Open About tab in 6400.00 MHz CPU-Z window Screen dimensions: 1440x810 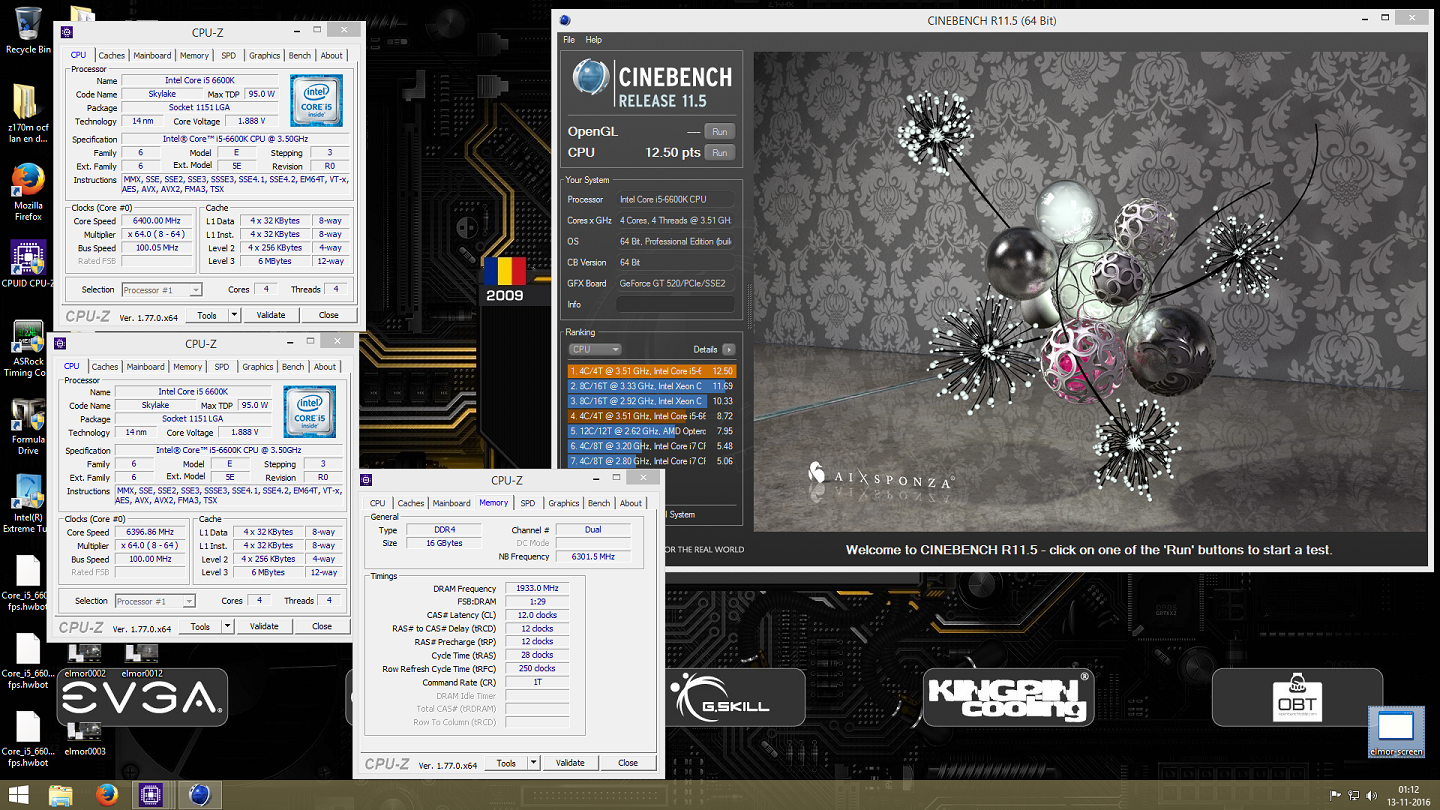tap(332, 56)
